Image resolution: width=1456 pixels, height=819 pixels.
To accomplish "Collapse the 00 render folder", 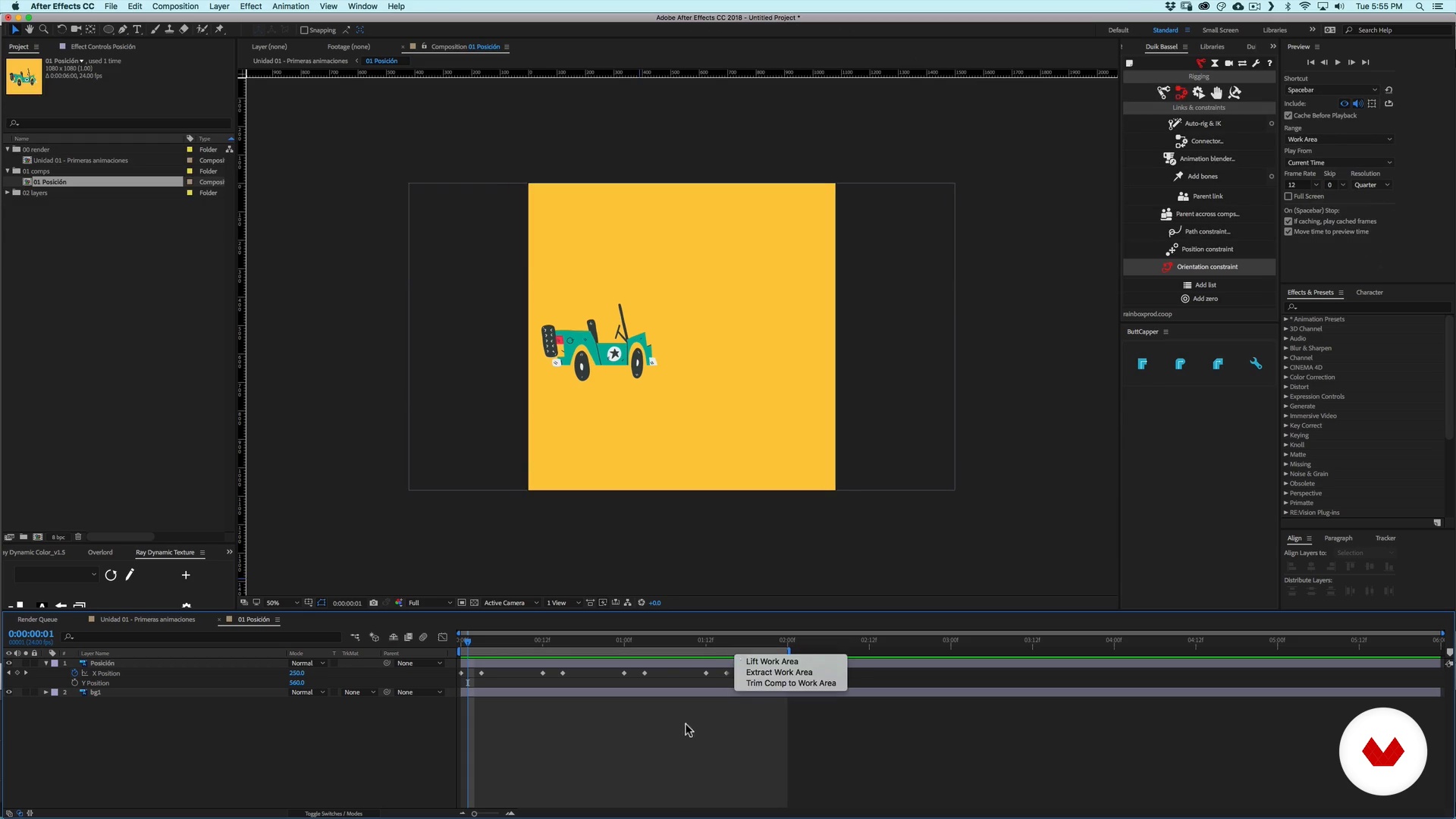I will click(x=8, y=149).
